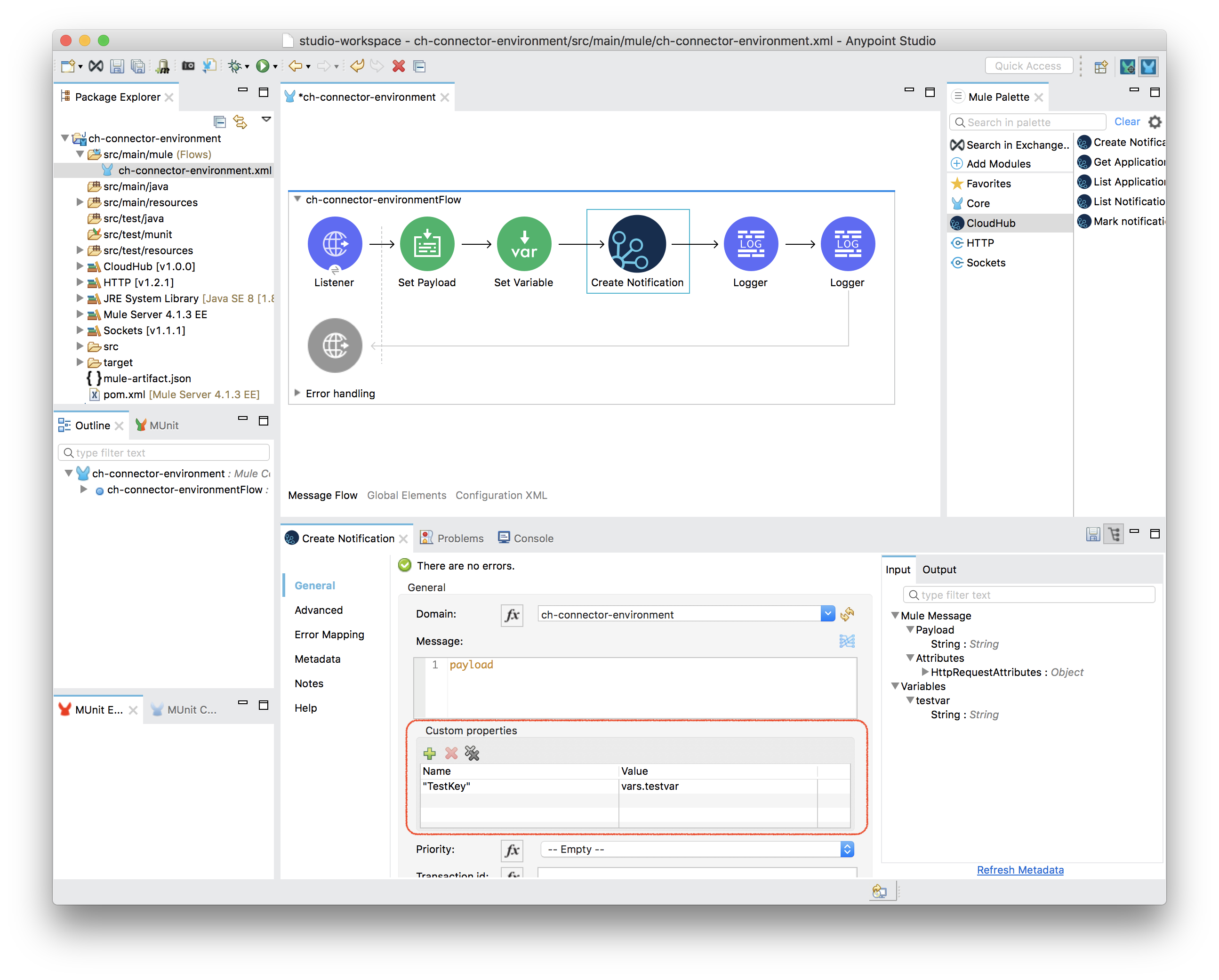The width and height of the screenshot is (1219, 980).
Task: Click Clear next to palette search
Action: (x=1127, y=121)
